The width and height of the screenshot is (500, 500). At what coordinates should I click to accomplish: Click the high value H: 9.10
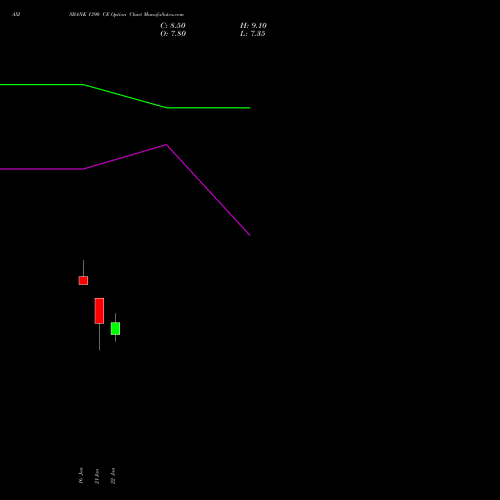click(x=253, y=26)
